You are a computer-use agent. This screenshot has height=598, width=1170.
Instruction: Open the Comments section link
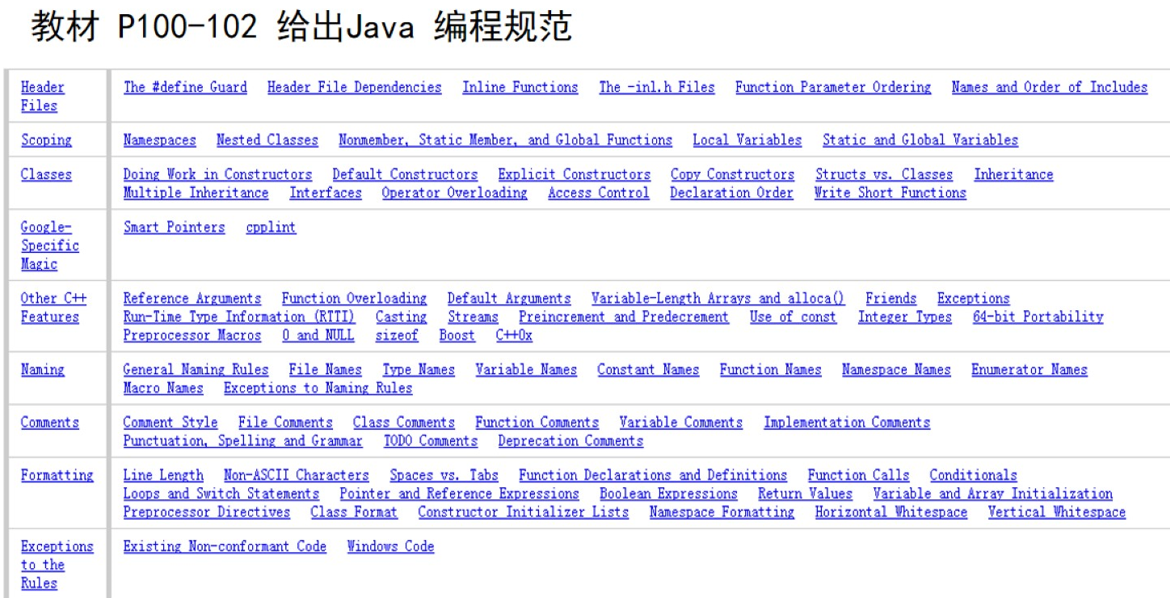pyautogui.click(x=50, y=423)
